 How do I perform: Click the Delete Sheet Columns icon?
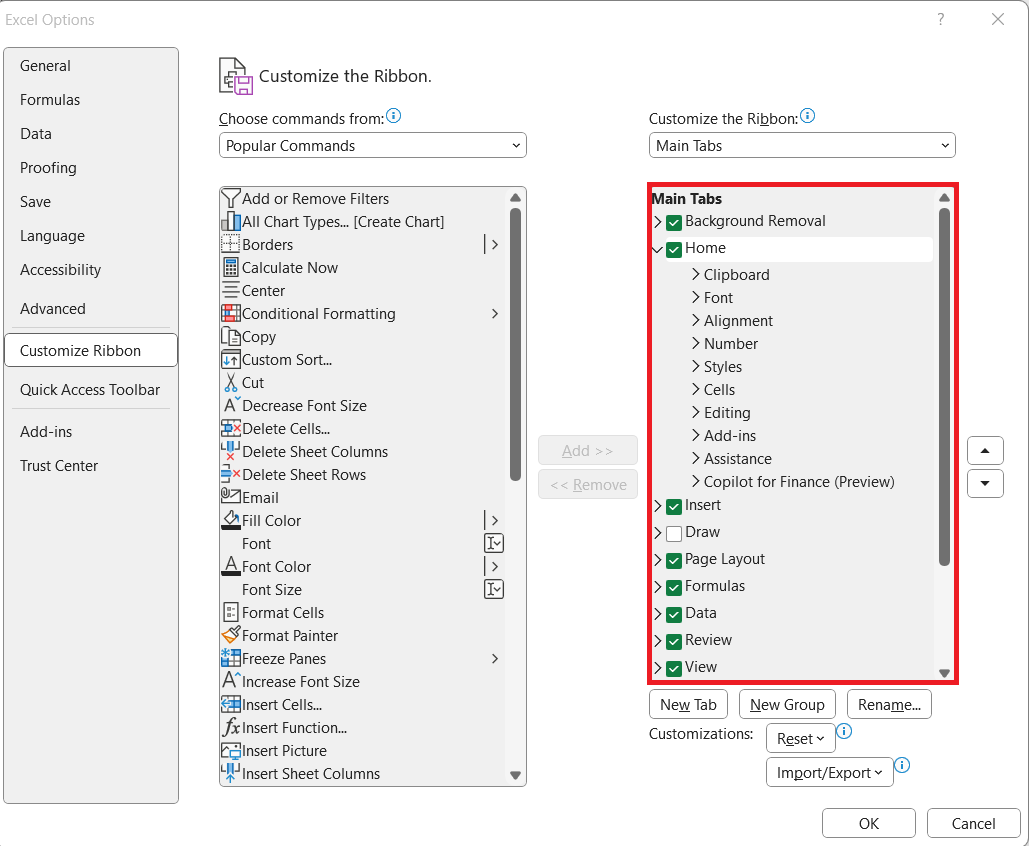tap(230, 451)
